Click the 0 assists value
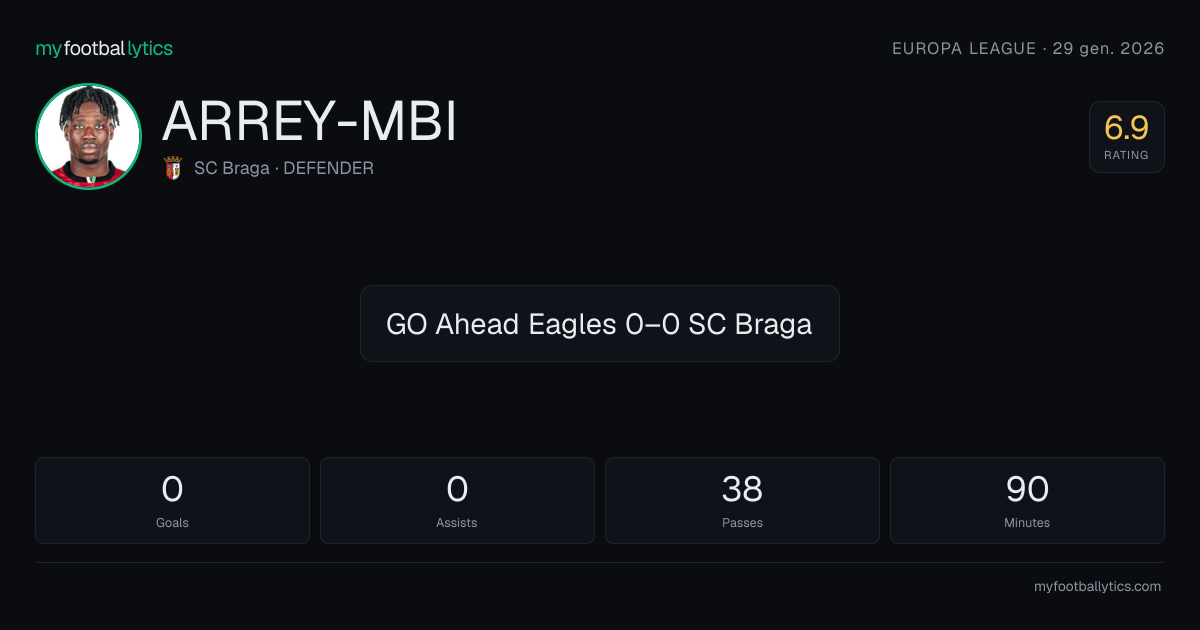1200x630 pixels. tap(457, 489)
